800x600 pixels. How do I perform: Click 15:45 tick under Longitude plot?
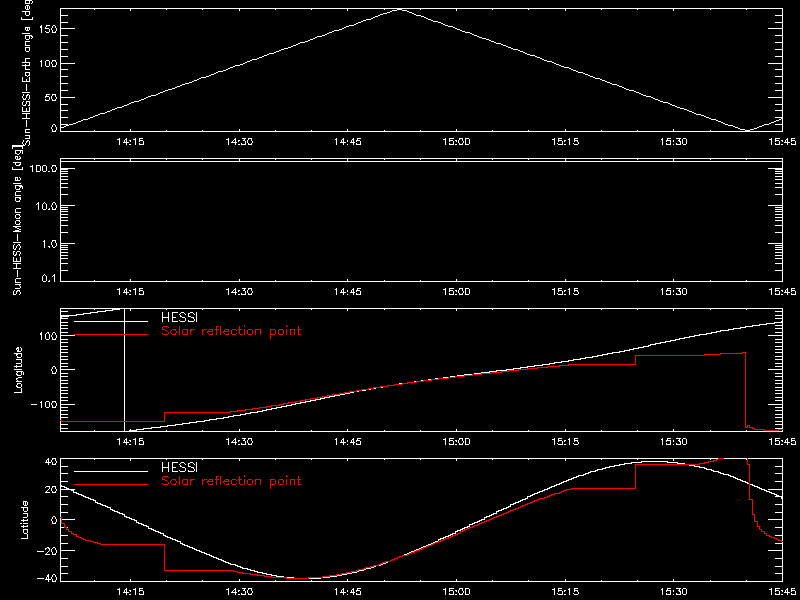782,442
